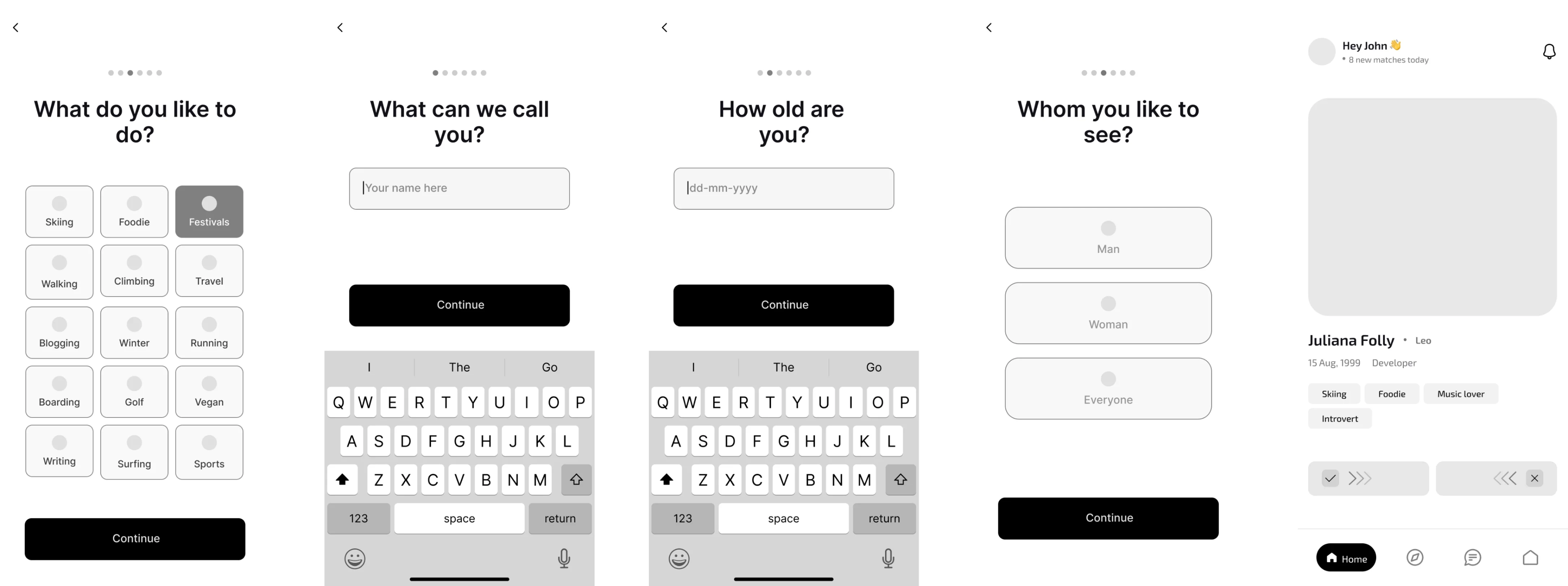The image size is (1568, 586).
Task: Toggle the Skiing interest selection
Action: (59, 210)
